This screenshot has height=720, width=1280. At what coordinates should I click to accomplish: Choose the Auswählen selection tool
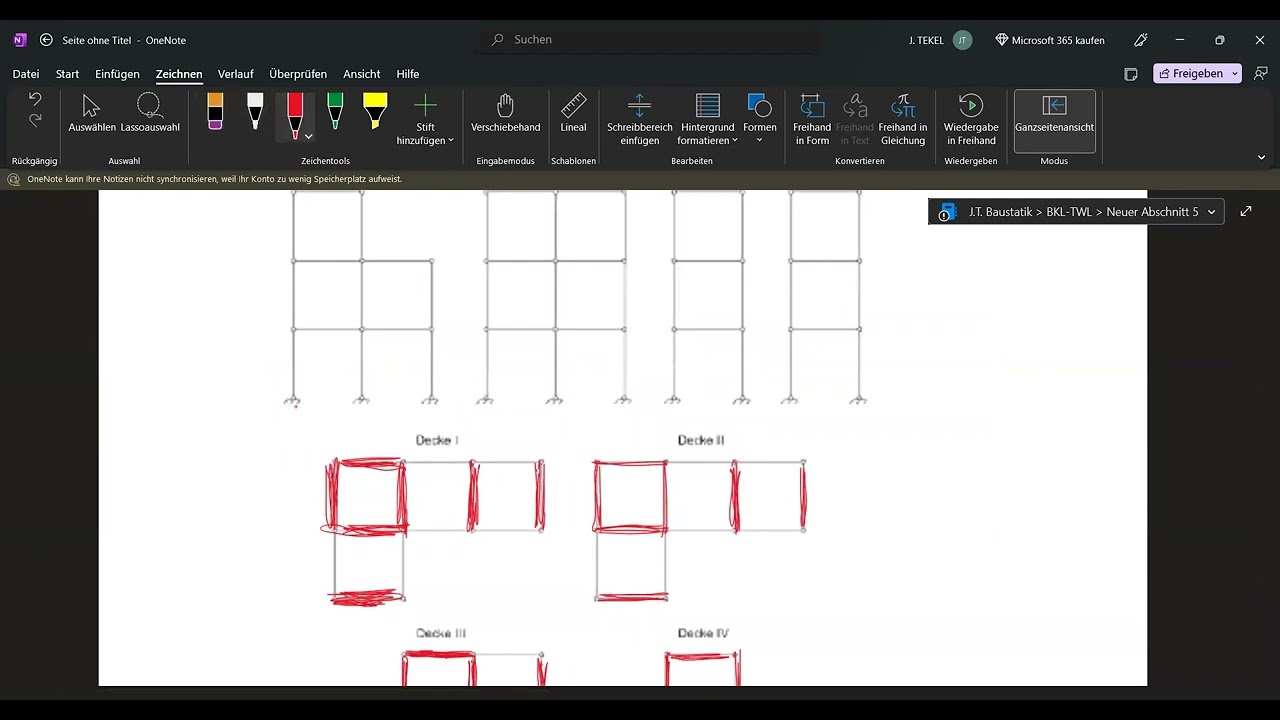click(92, 114)
